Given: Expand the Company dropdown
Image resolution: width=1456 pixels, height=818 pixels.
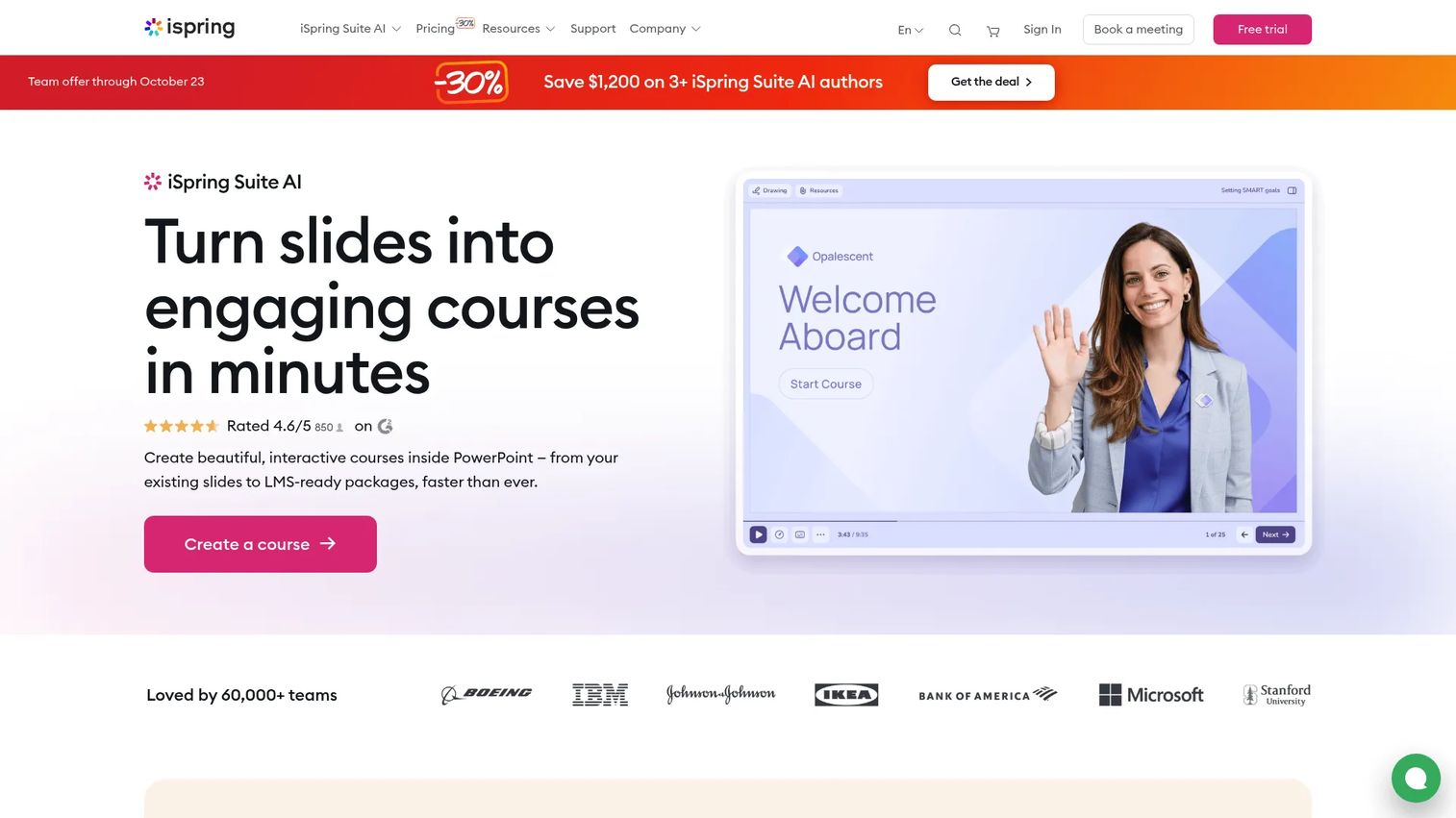Looking at the screenshot, I should (665, 29).
